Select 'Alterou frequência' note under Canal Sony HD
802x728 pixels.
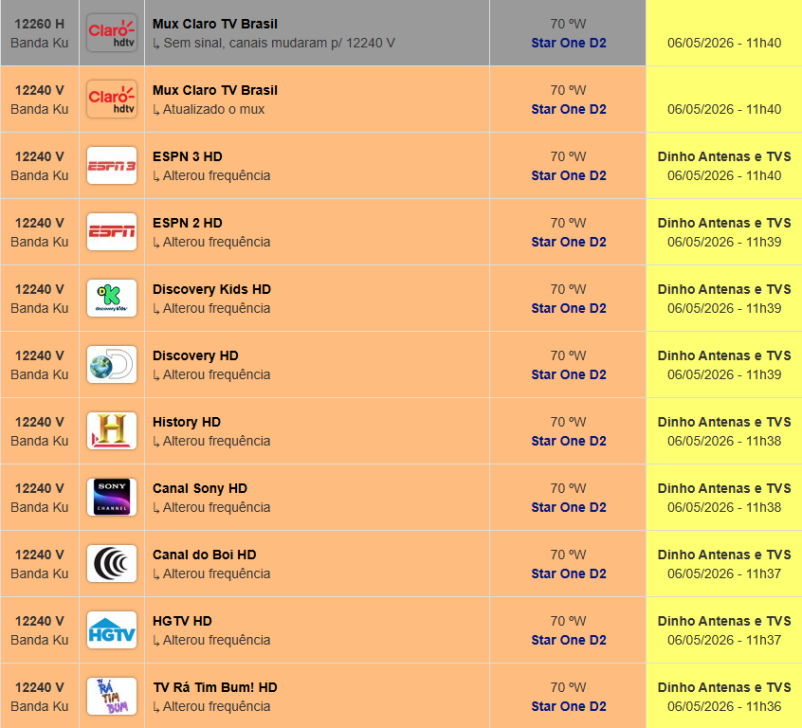tap(216, 508)
